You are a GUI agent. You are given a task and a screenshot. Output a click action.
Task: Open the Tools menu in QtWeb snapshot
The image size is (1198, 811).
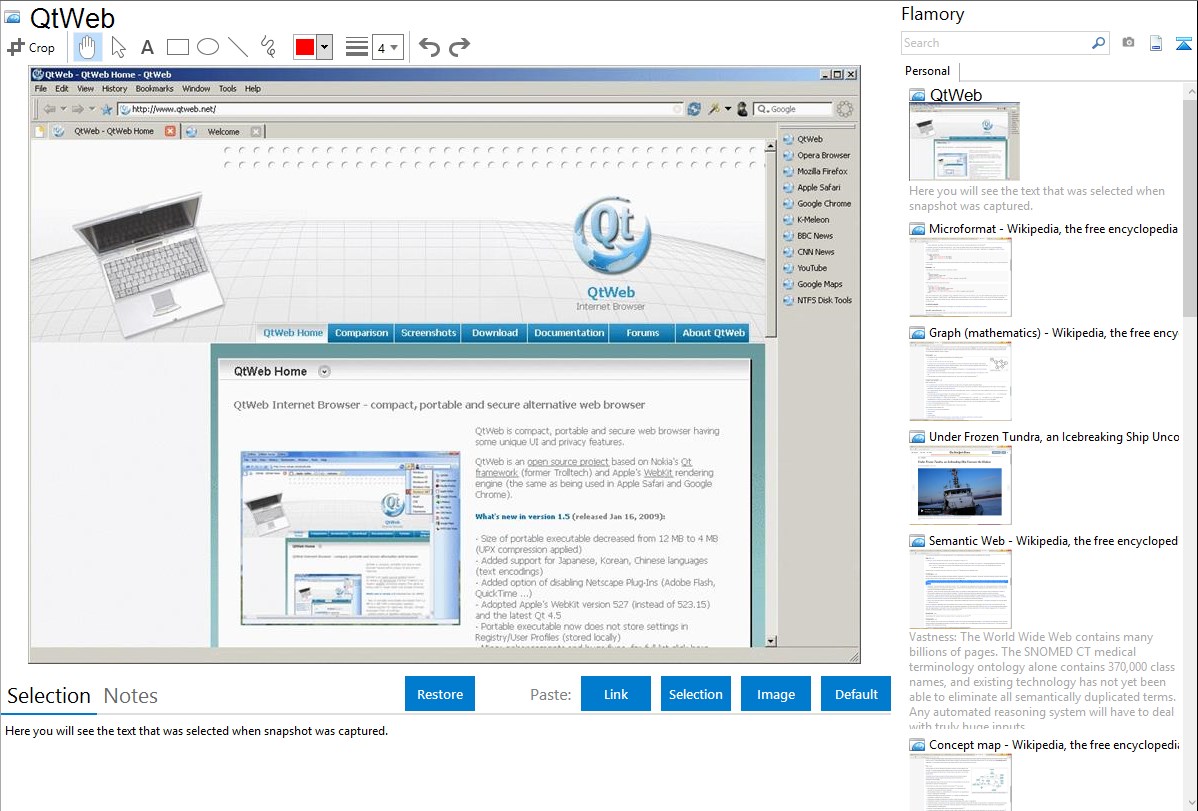(228, 89)
